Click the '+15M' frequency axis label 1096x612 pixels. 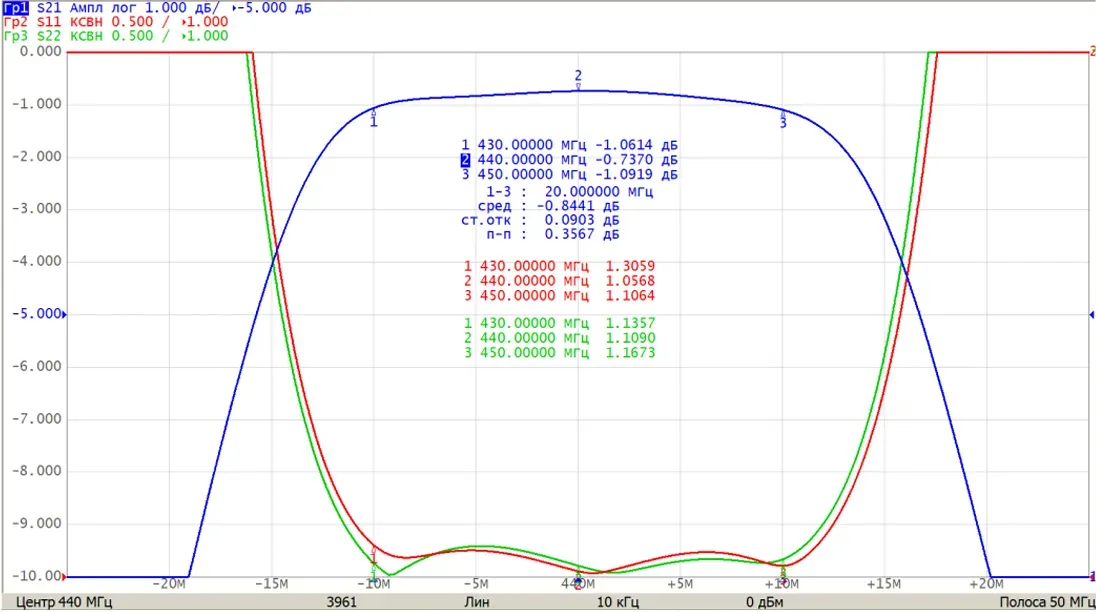click(884, 584)
